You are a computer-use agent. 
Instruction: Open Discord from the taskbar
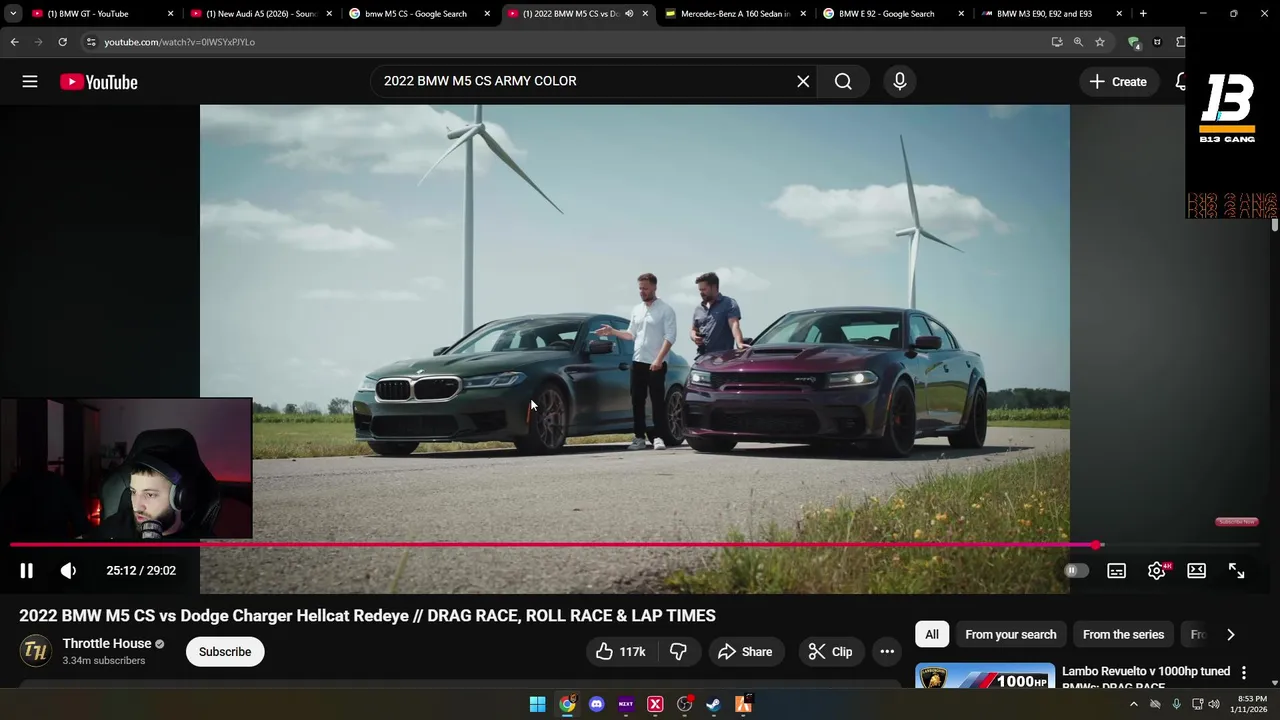(596, 704)
